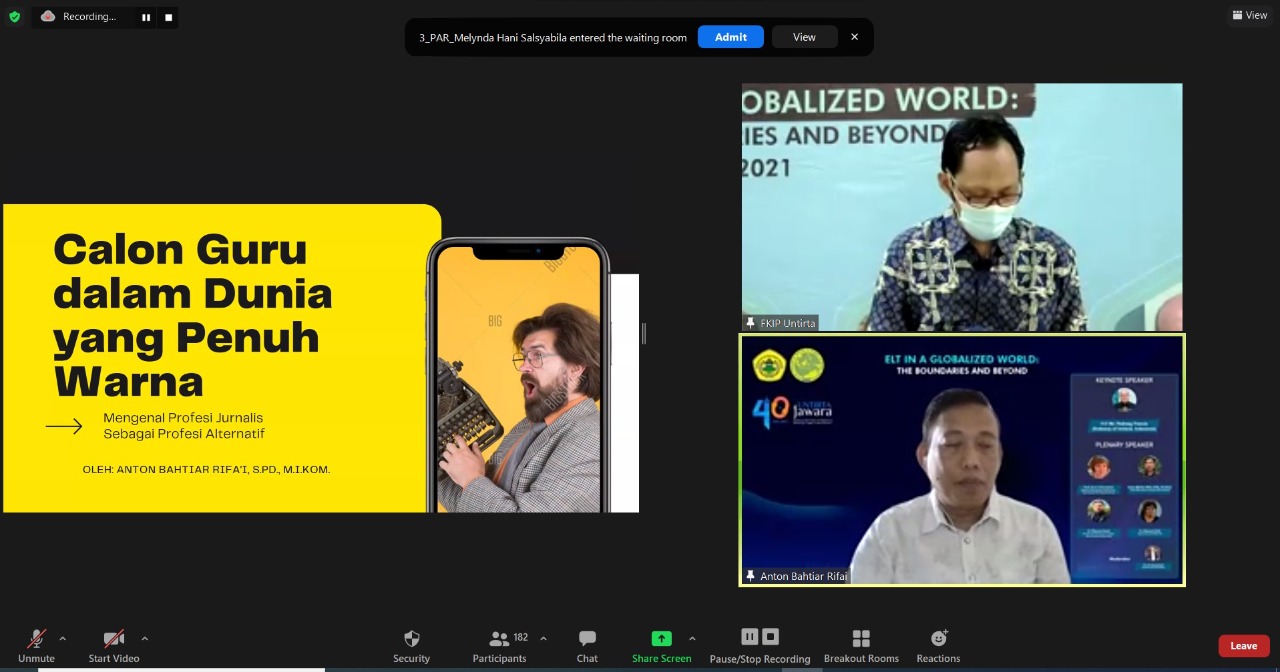Stop recording from the top recording indicator

coord(168,17)
